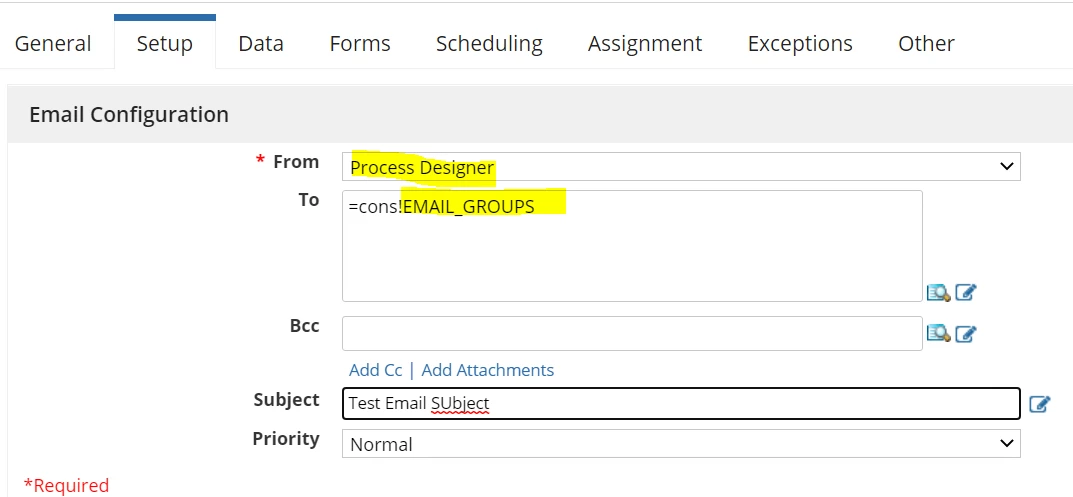The height and width of the screenshot is (497, 1073).
Task: Go to the Forms tab
Action: [x=360, y=43]
